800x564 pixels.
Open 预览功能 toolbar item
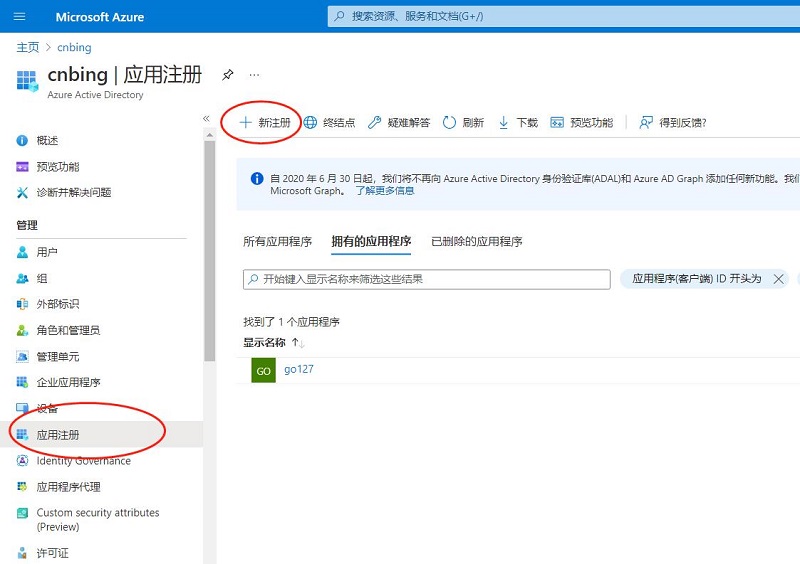pyautogui.click(x=581, y=122)
